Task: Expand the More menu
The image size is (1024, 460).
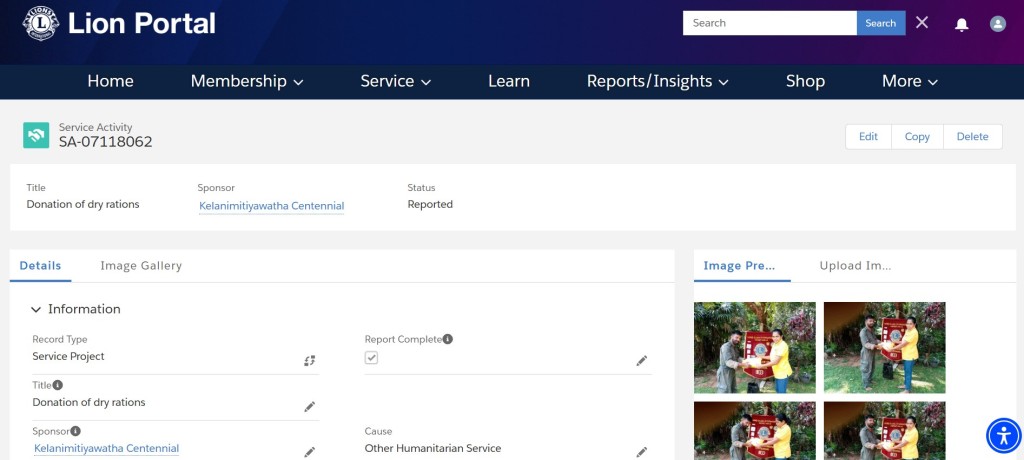Action: pyautogui.click(x=910, y=81)
